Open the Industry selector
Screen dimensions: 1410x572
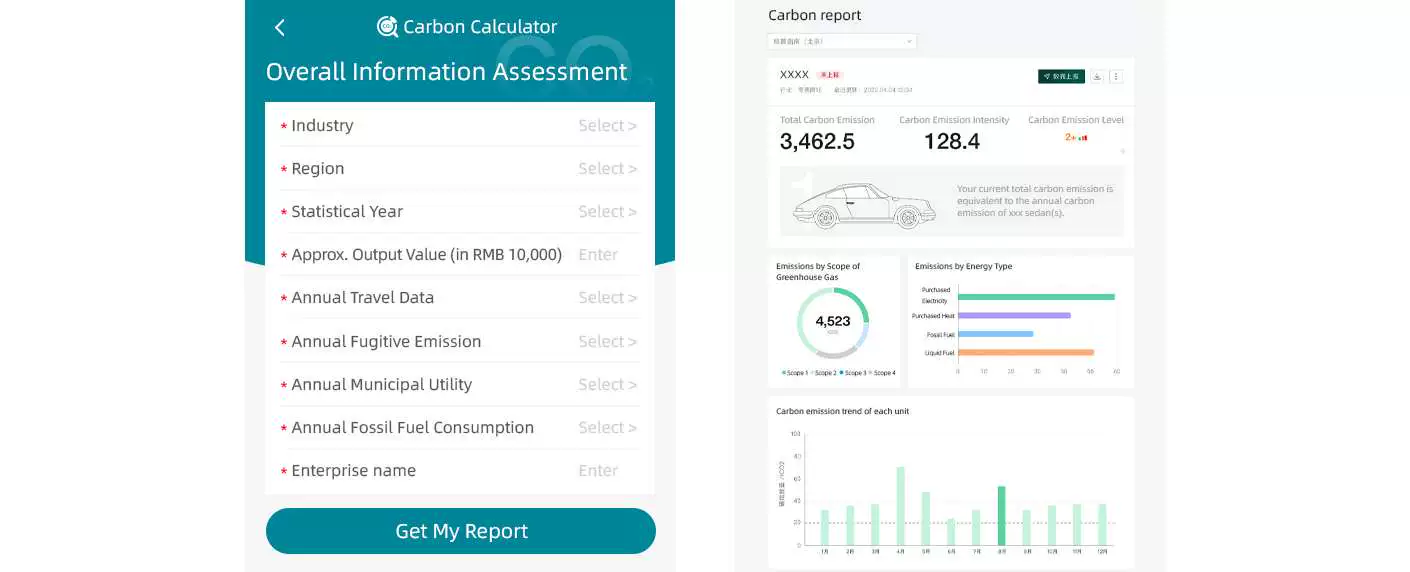coord(460,126)
